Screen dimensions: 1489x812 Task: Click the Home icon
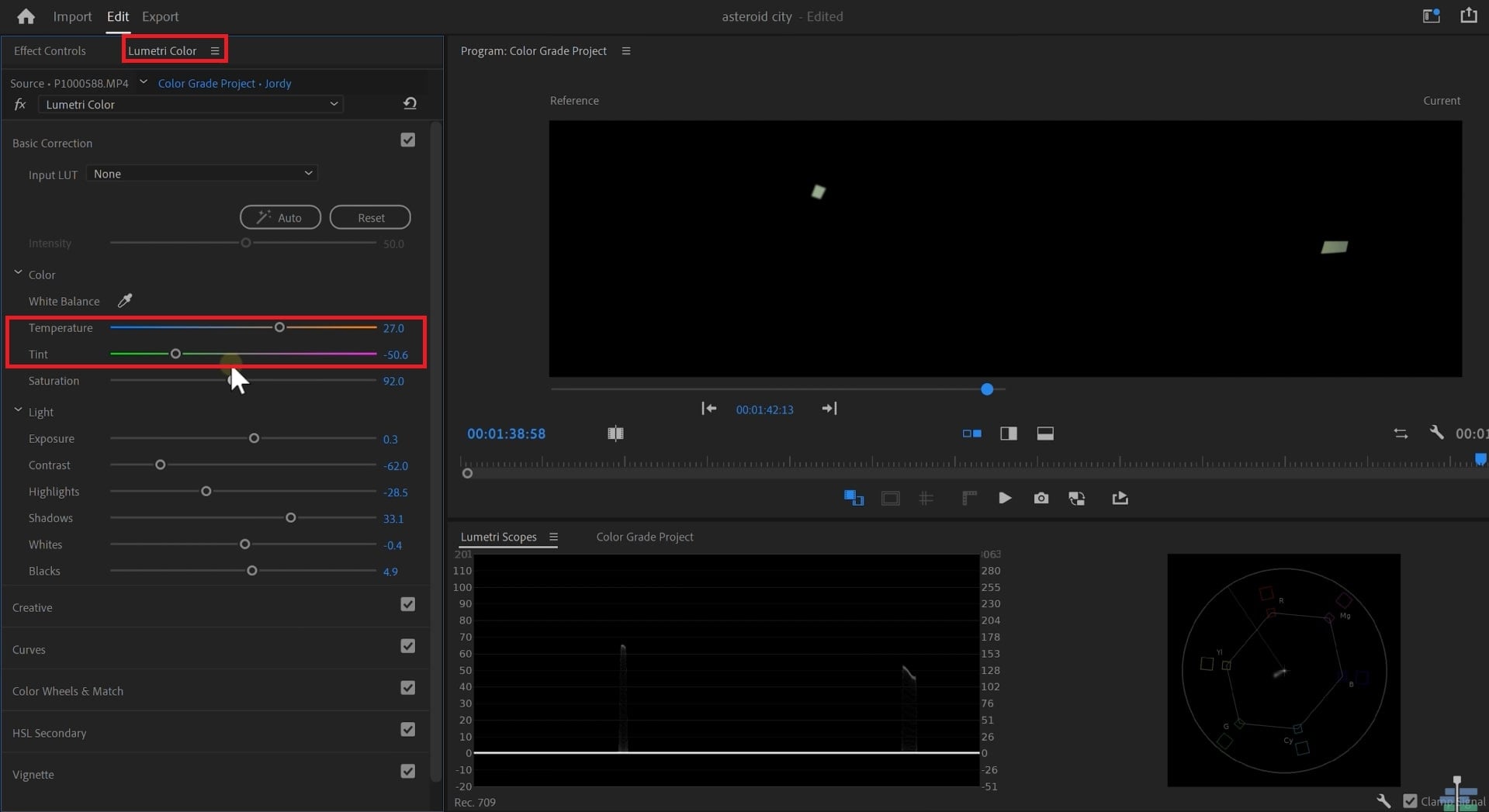tap(26, 16)
